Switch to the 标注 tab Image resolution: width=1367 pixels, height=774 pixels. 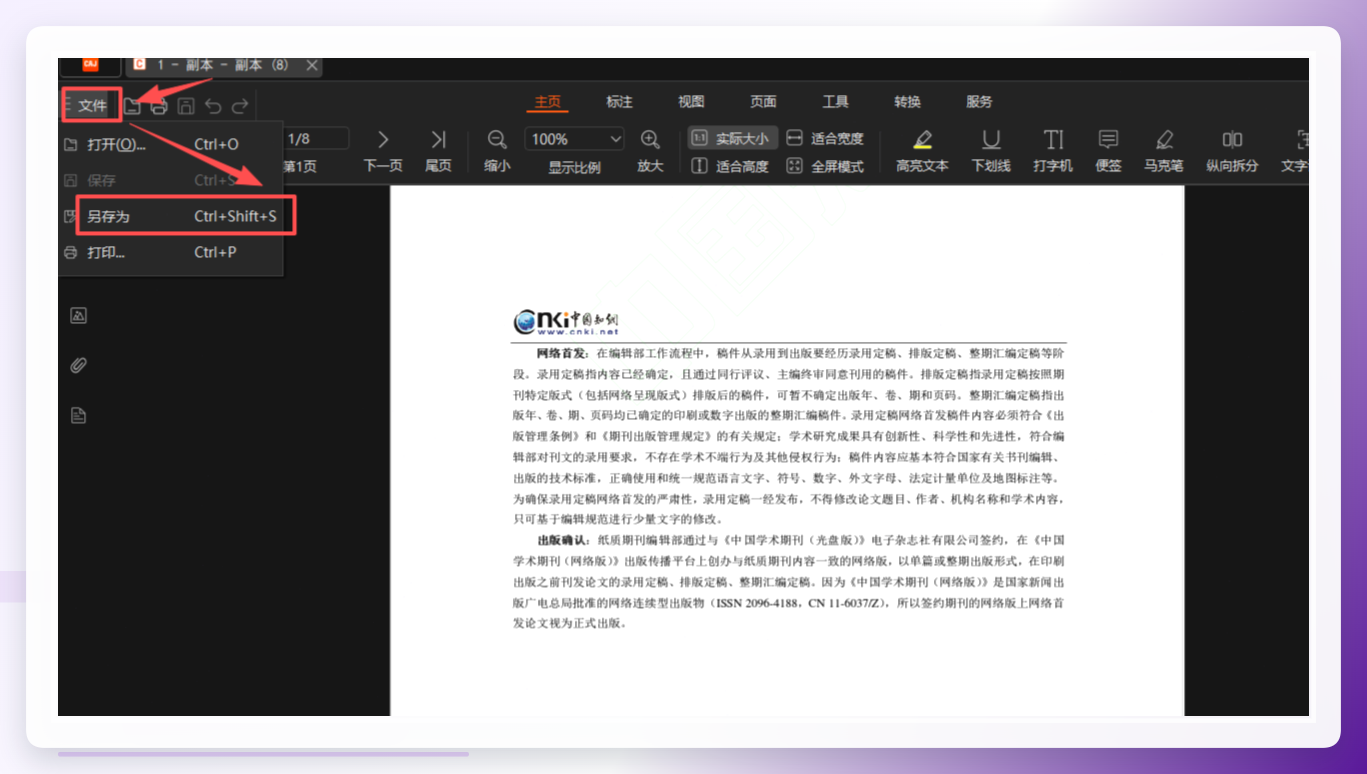(x=620, y=102)
